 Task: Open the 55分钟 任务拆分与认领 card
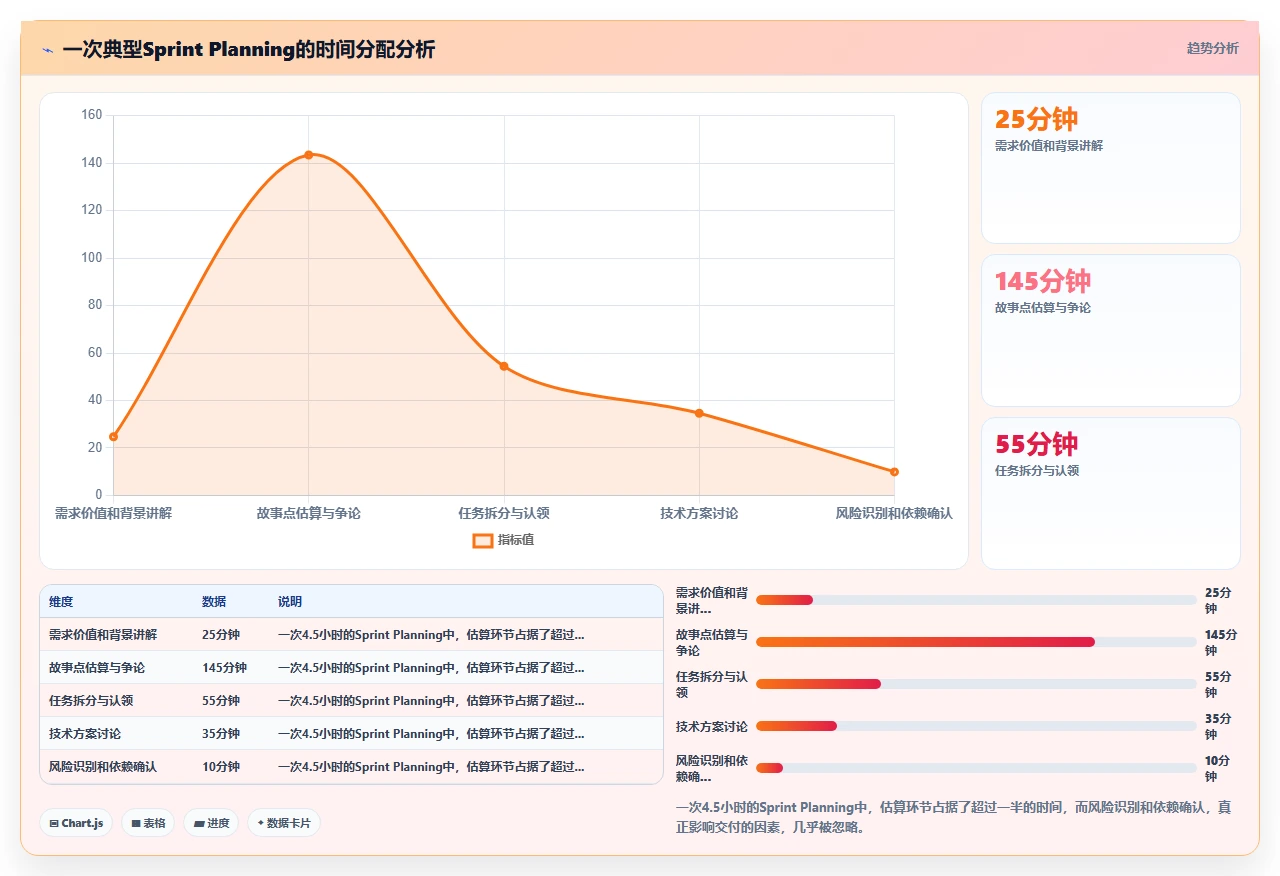[x=1111, y=493]
